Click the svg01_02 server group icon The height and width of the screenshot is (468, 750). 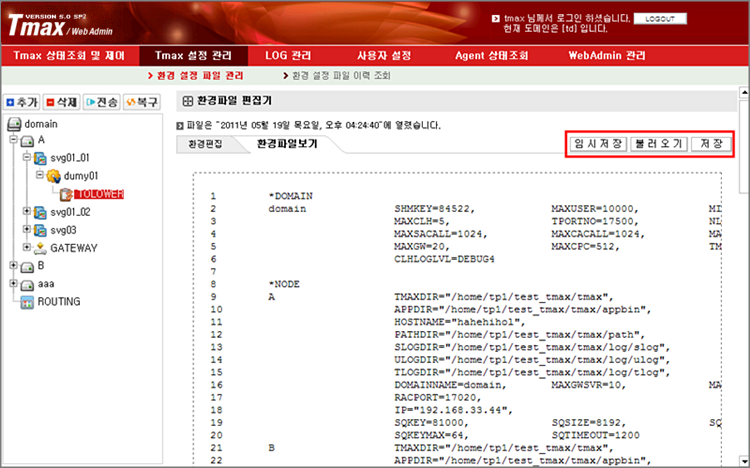40,212
